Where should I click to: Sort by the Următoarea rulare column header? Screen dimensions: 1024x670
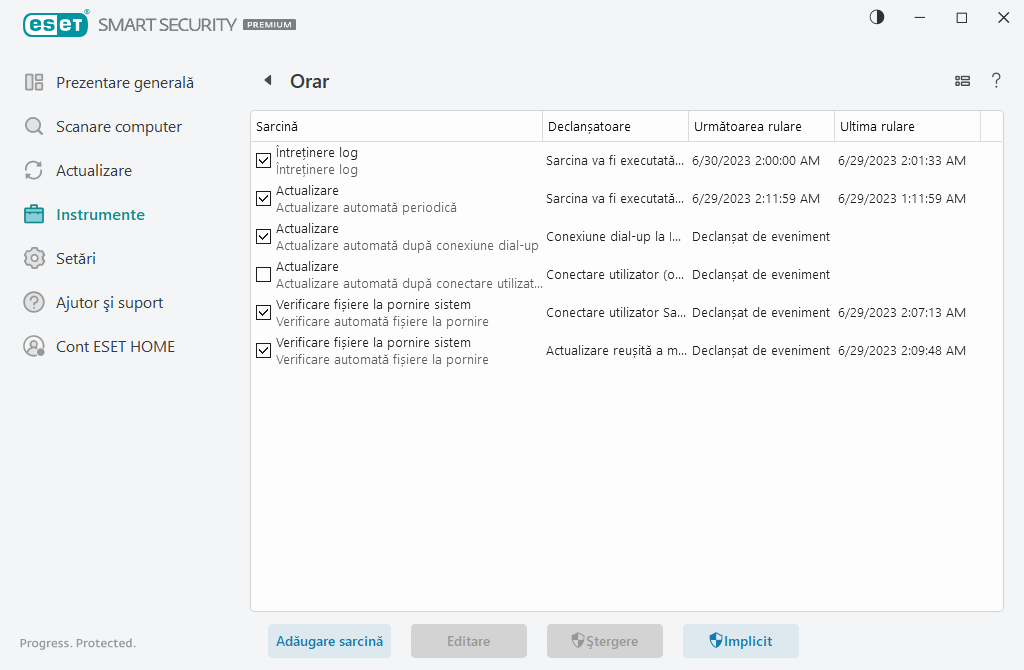point(760,126)
